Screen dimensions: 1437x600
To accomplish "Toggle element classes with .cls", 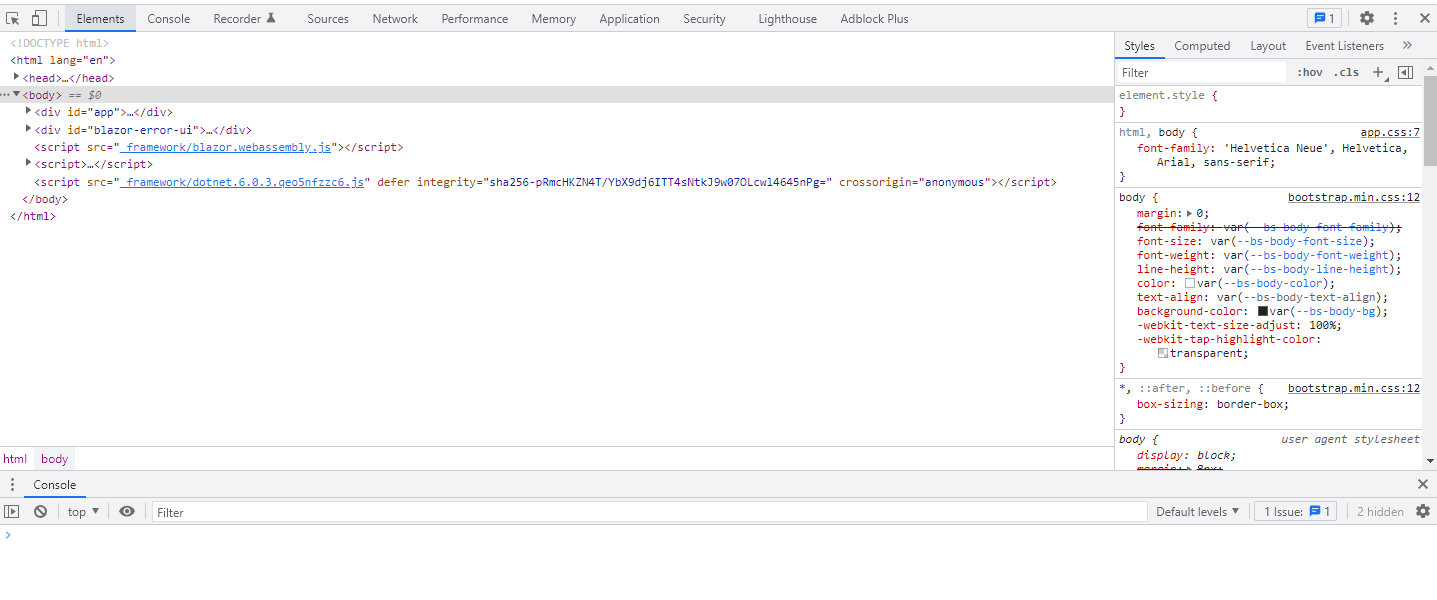I will point(1345,71).
